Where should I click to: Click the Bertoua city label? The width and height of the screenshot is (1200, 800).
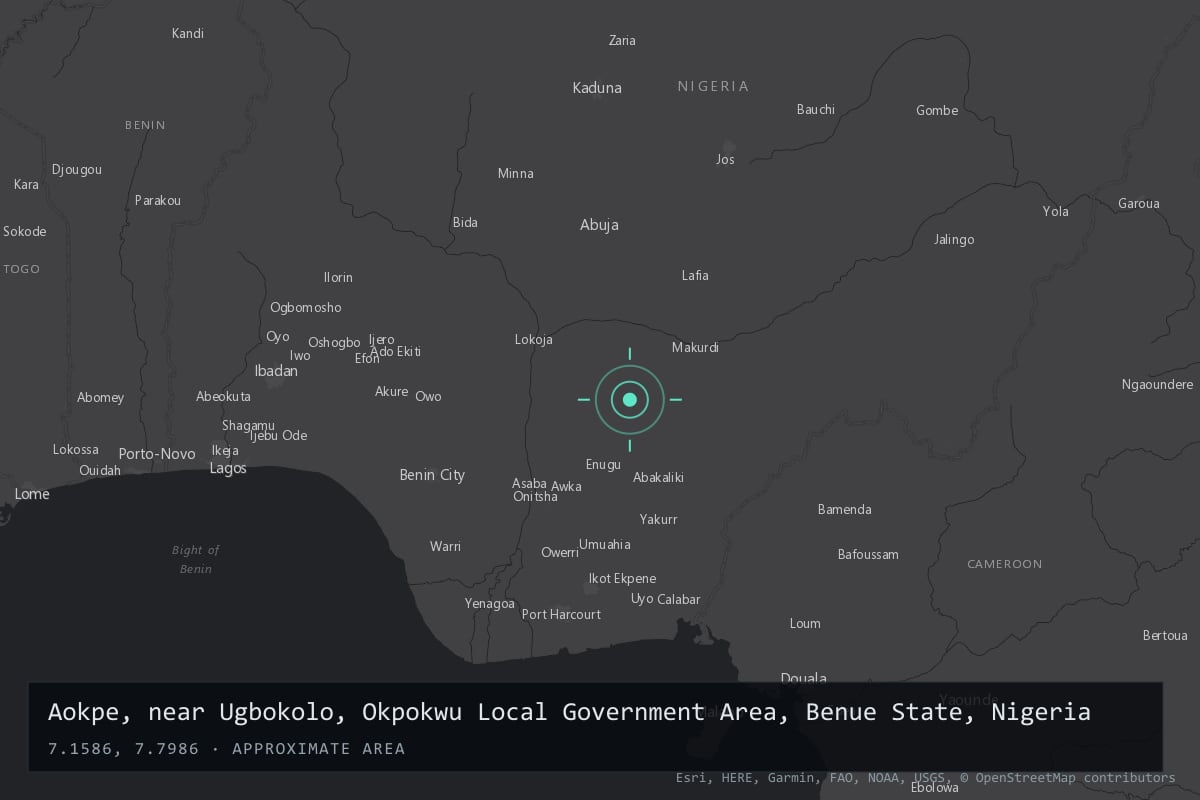[1165, 636]
